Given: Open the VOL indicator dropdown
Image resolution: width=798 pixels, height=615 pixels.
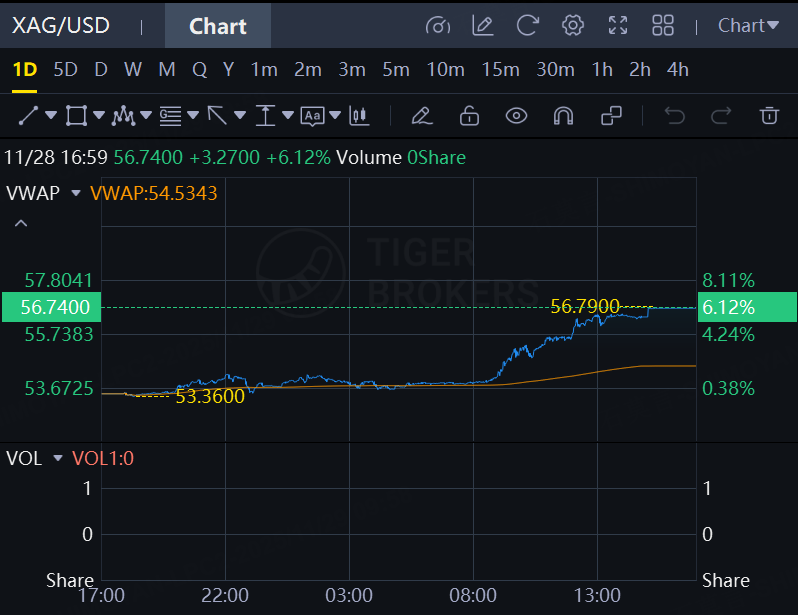Looking at the screenshot, I should coord(58,458).
